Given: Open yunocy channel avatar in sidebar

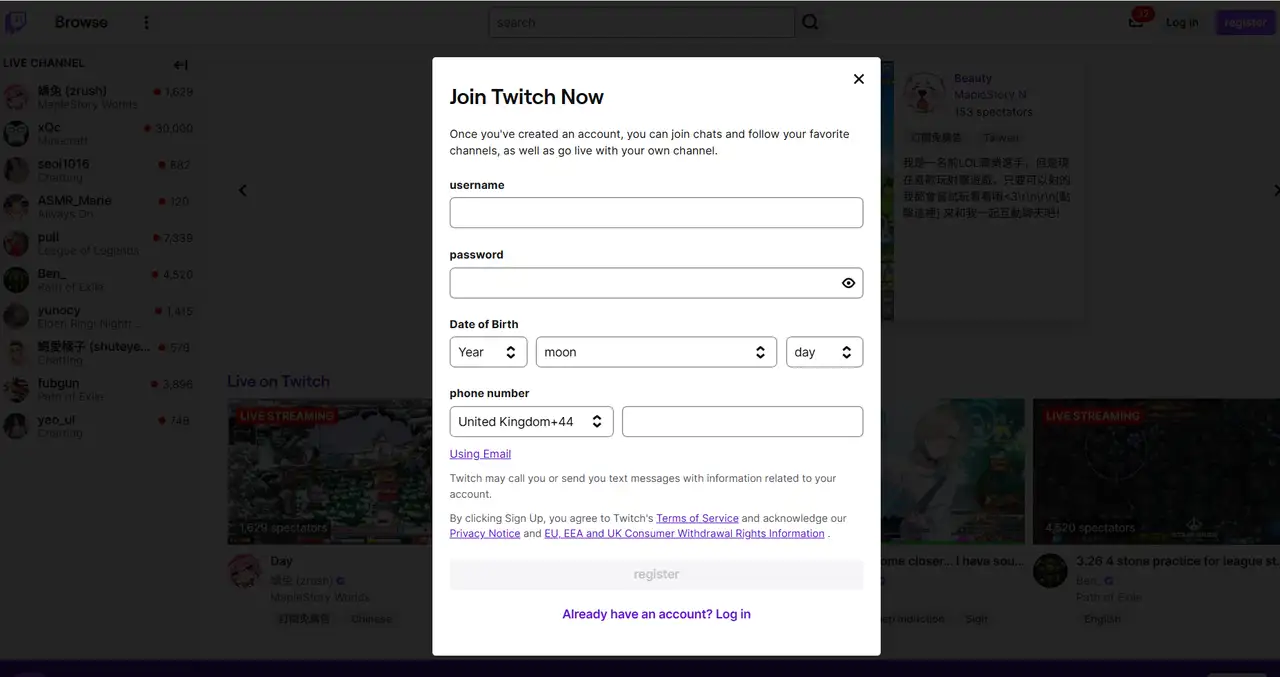Looking at the screenshot, I should 16,317.
